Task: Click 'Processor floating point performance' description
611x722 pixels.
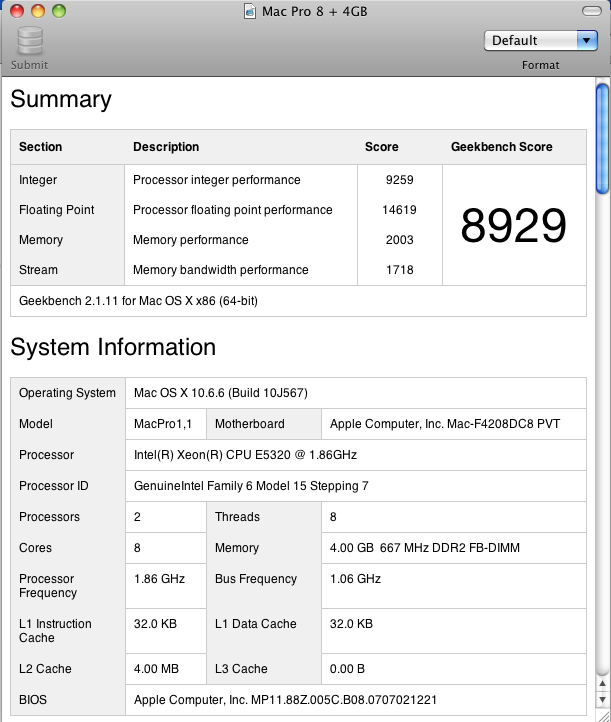Action: [x=233, y=210]
